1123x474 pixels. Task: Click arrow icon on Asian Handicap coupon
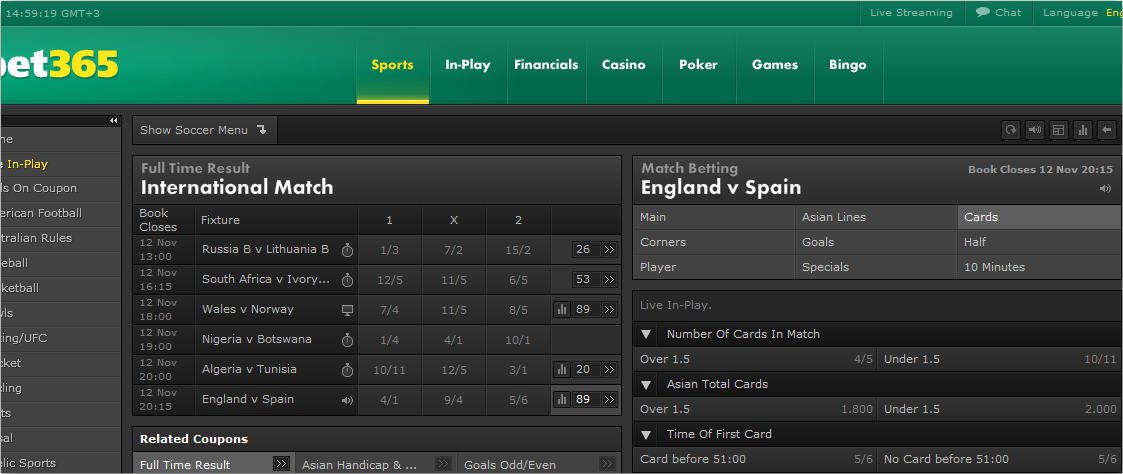[x=443, y=464]
